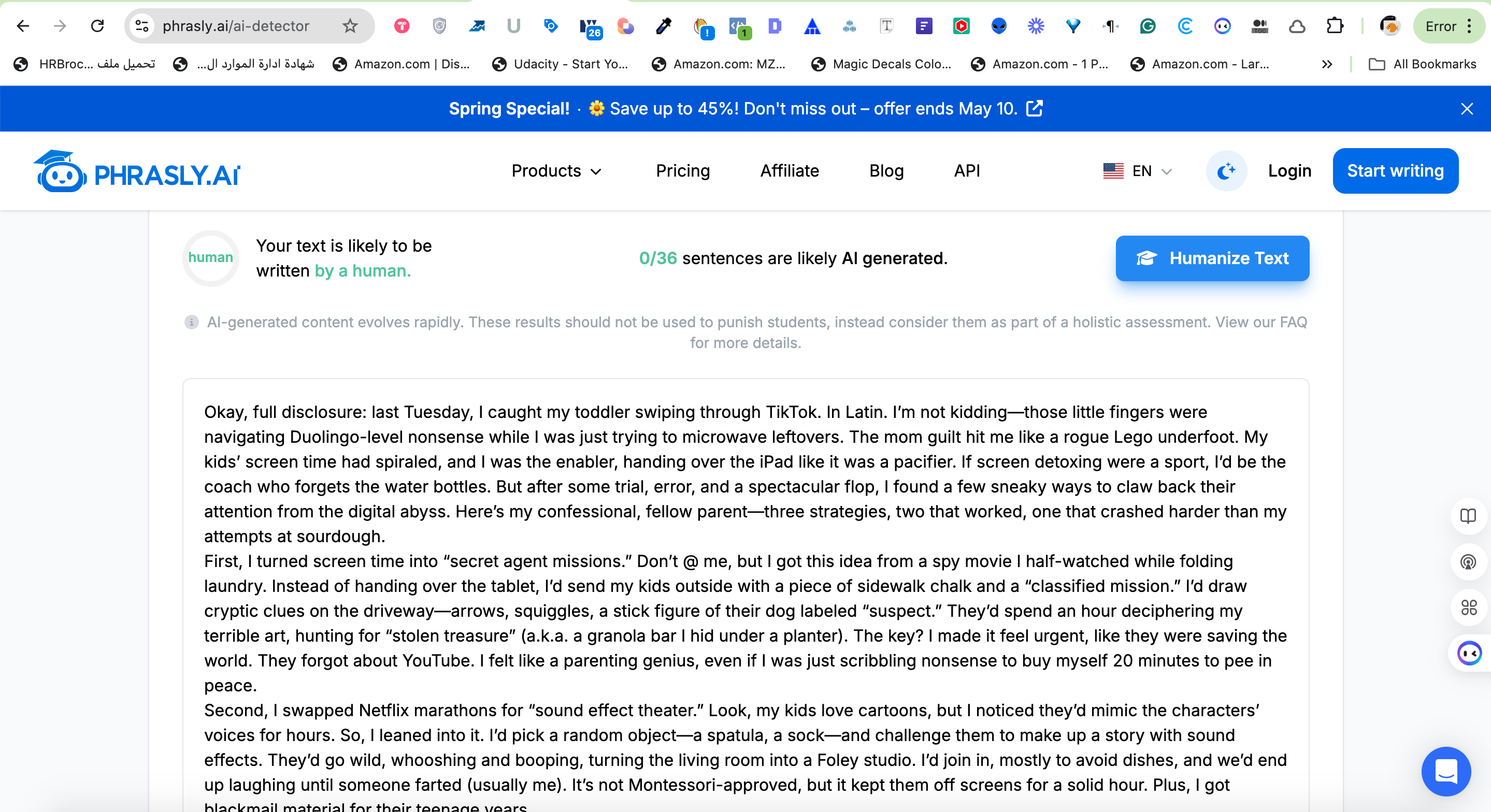Open the Extensions puzzle piece menu
The image size is (1491, 812).
pos(1335,26)
